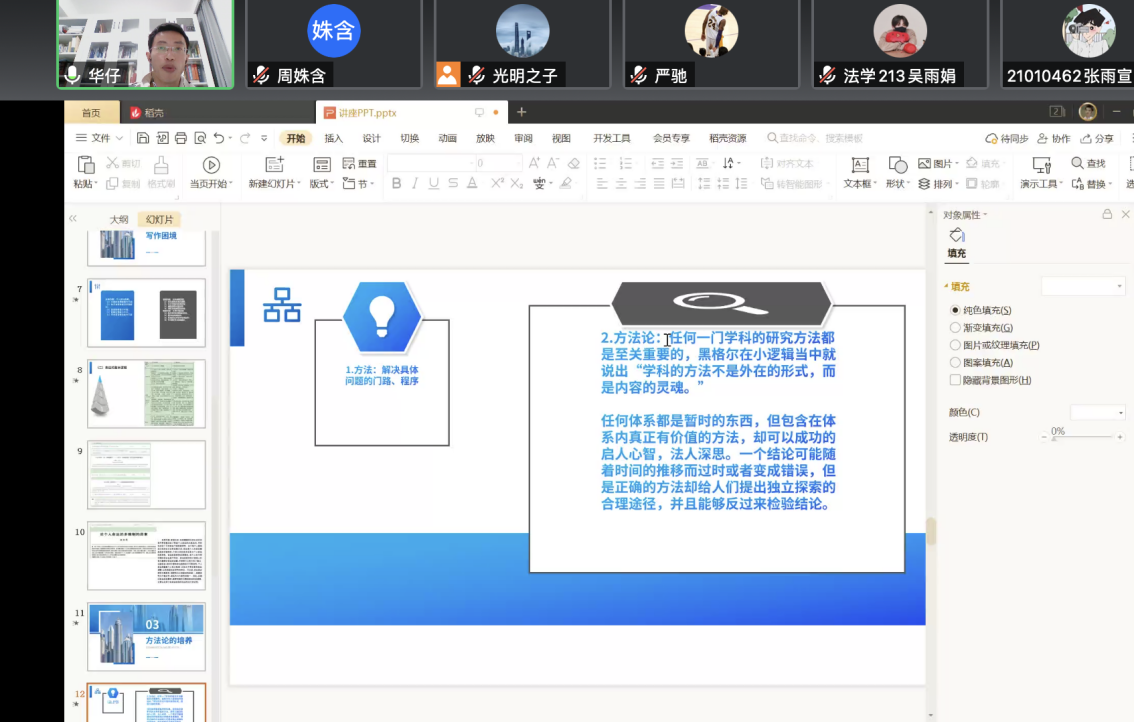The height and width of the screenshot is (722, 1134).
Task: Click the 分享 share button
Action: pyautogui.click(x=1098, y=138)
